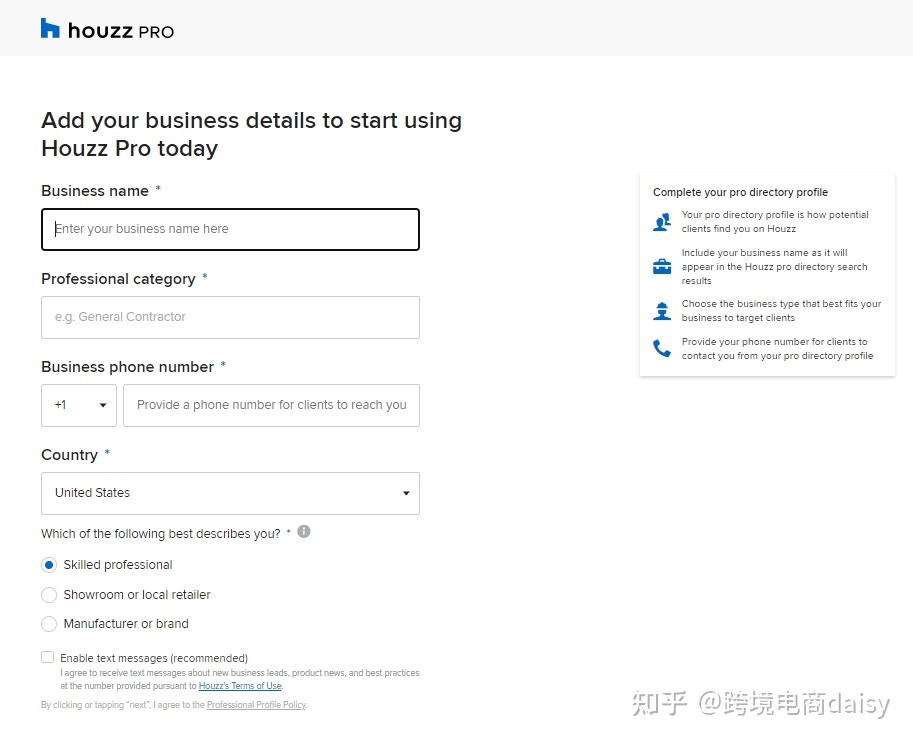Open Houzz's Terms of Use link
Image resolution: width=913 pixels, height=743 pixels.
pyautogui.click(x=240, y=685)
